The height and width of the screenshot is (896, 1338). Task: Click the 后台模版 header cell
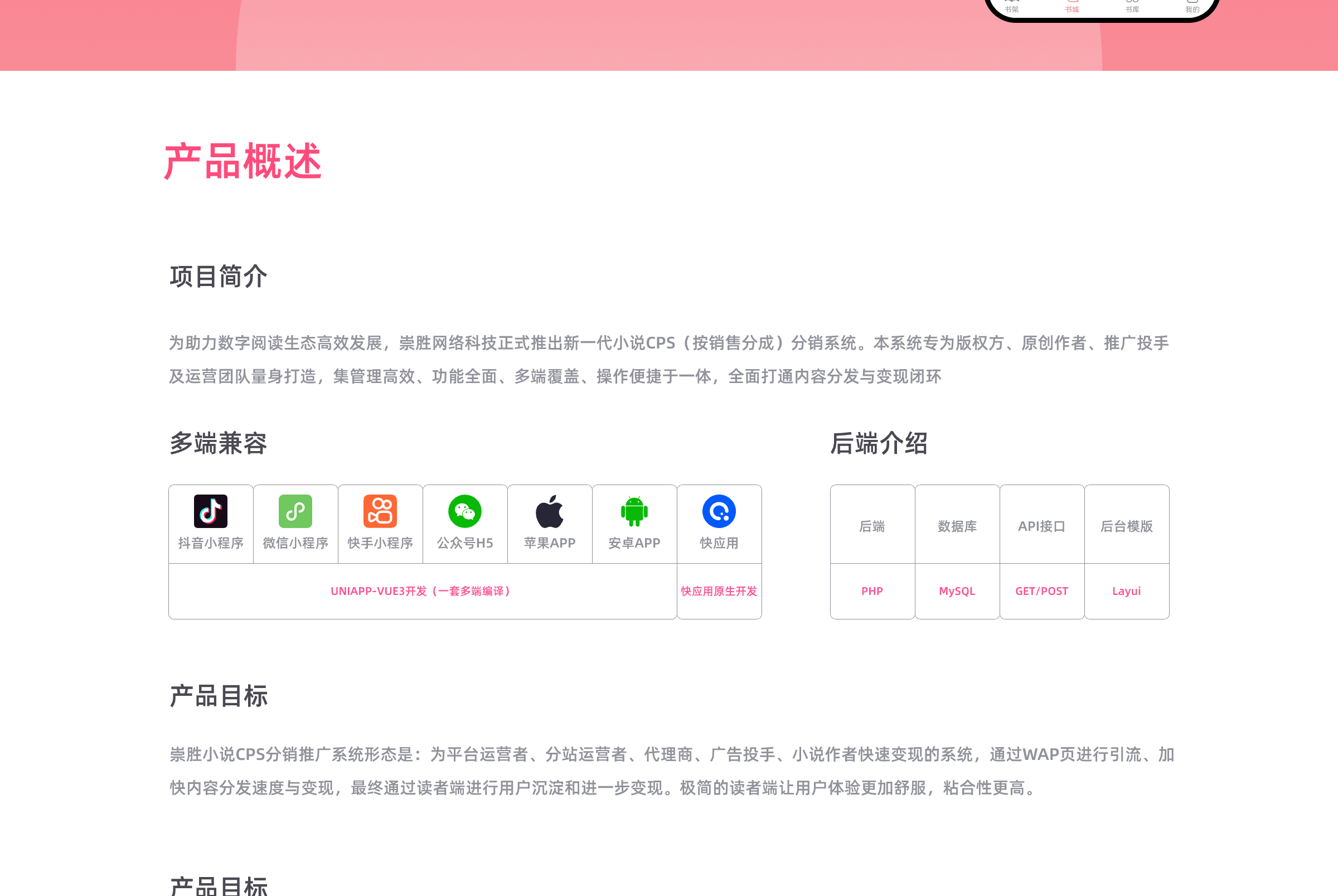pos(1126,526)
